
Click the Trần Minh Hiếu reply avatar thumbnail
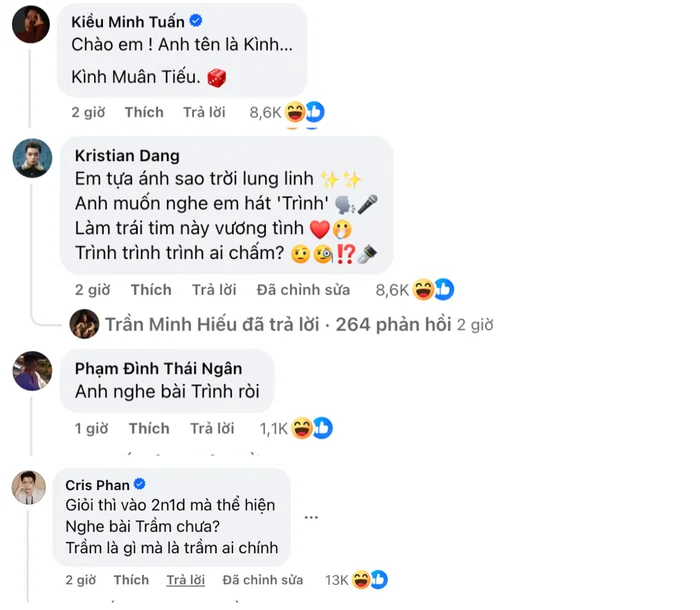coord(83,323)
